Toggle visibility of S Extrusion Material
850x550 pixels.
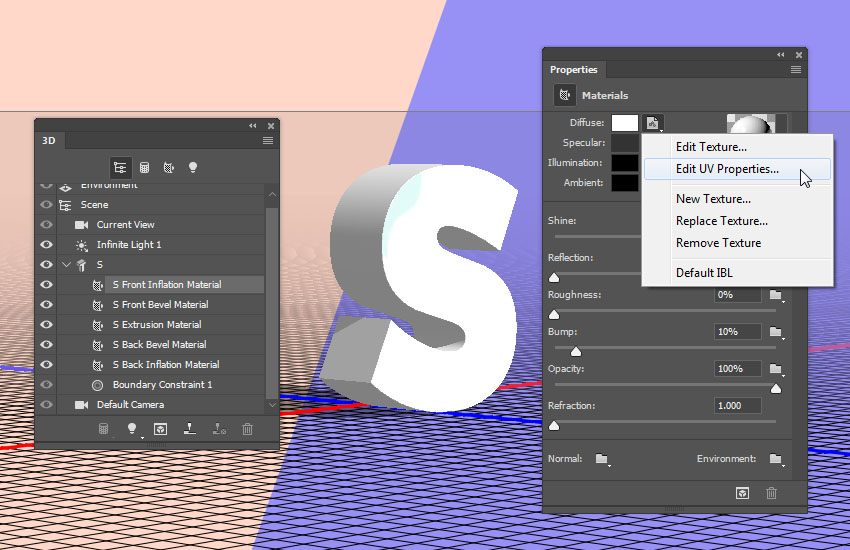(46, 325)
